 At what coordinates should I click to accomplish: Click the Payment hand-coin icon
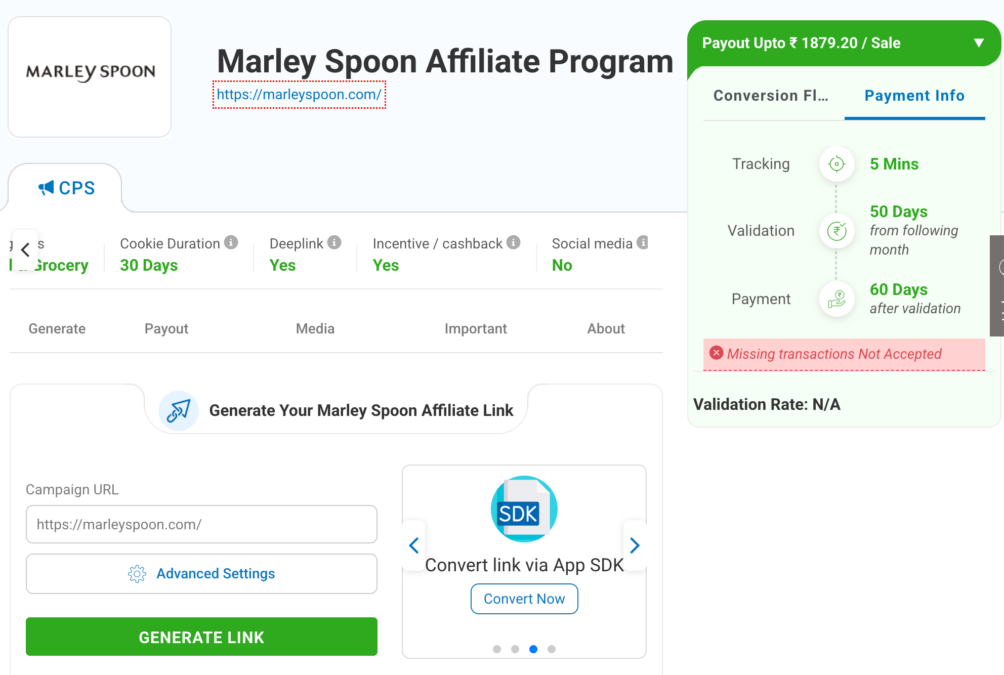836,299
